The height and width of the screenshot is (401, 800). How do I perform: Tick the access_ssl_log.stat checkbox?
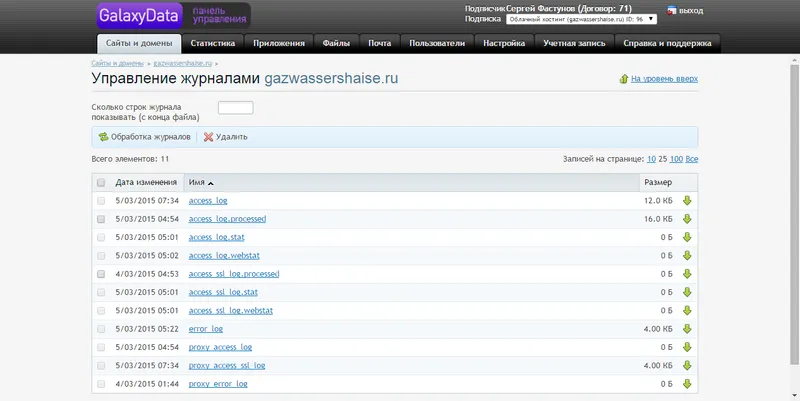coord(101,292)
